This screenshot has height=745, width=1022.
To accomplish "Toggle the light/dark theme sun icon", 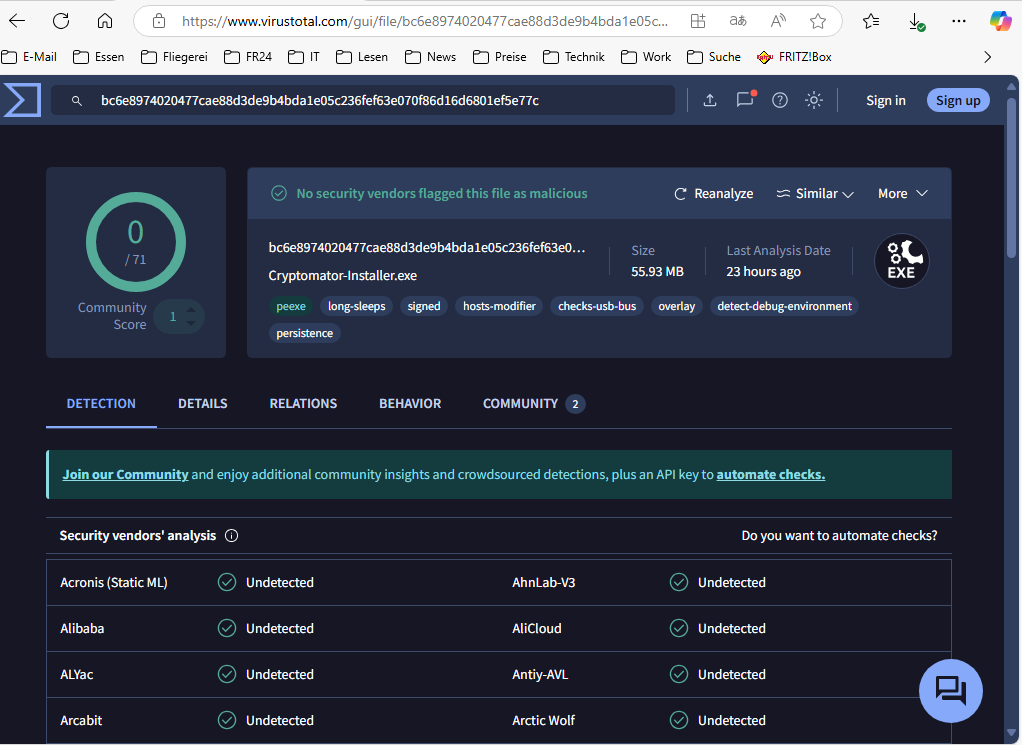I will point(814,100).
